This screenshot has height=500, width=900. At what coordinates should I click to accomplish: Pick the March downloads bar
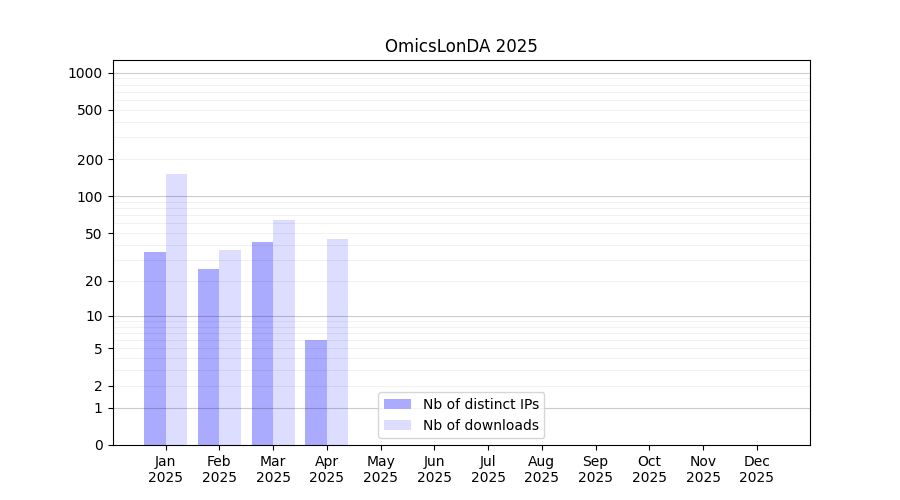pos(284,332)
